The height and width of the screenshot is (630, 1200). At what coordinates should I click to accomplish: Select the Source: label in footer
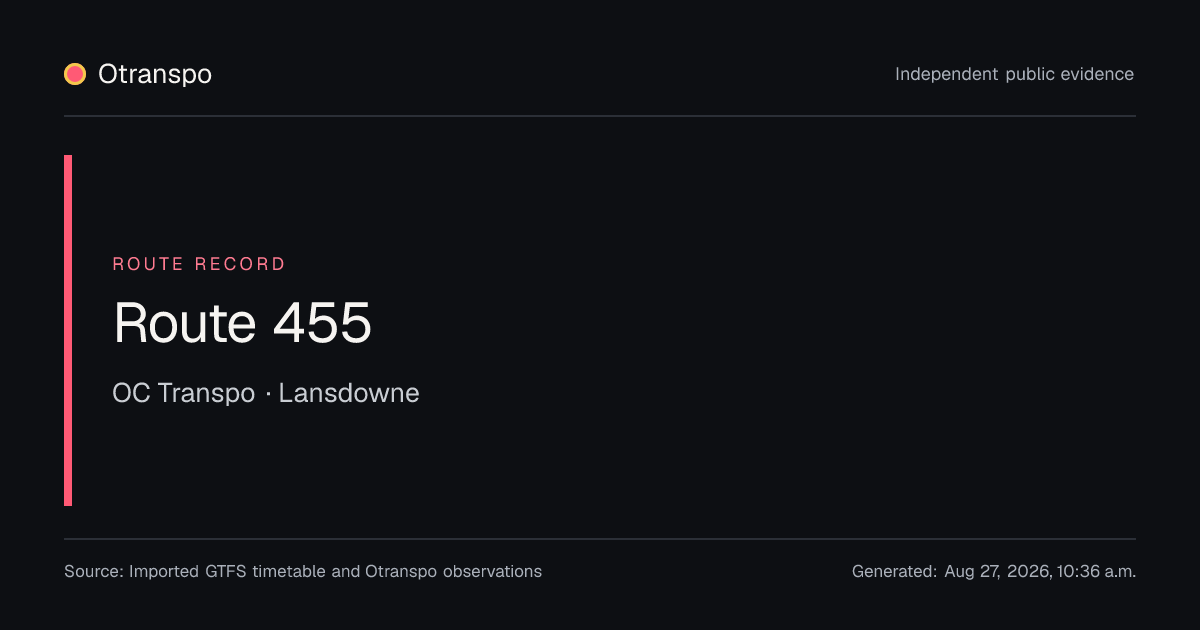(x=94, y=572)
